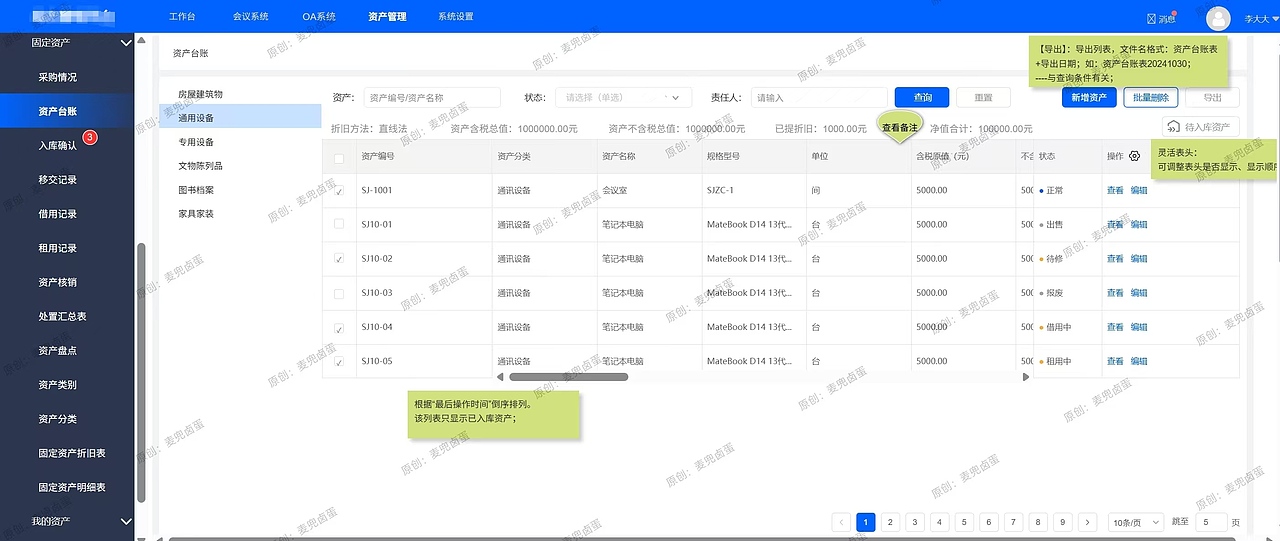Click 查看 link for SJ-1001 row
Screen dimensions: 1280x541
1115,190
